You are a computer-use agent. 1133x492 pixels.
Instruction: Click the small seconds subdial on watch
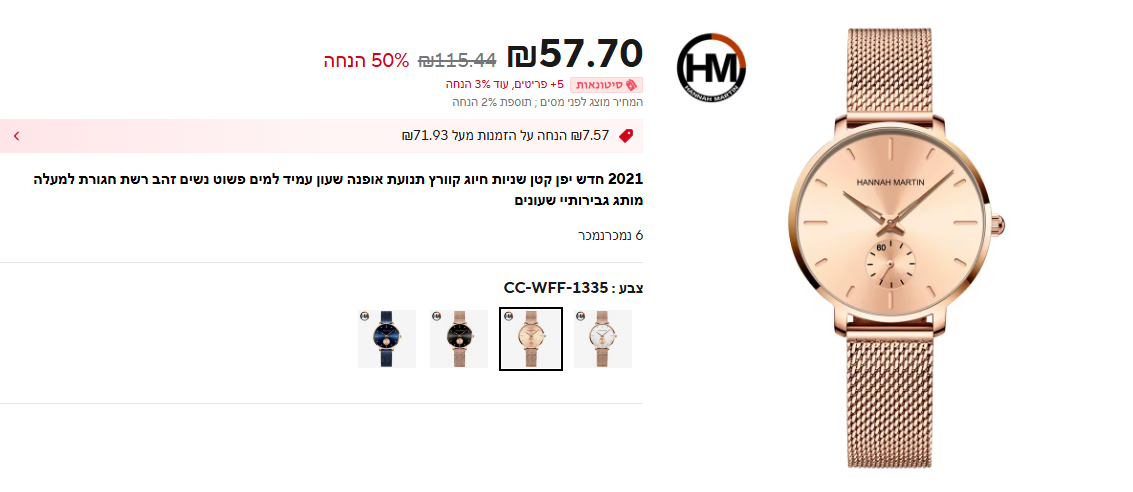[x=889, y=263]
